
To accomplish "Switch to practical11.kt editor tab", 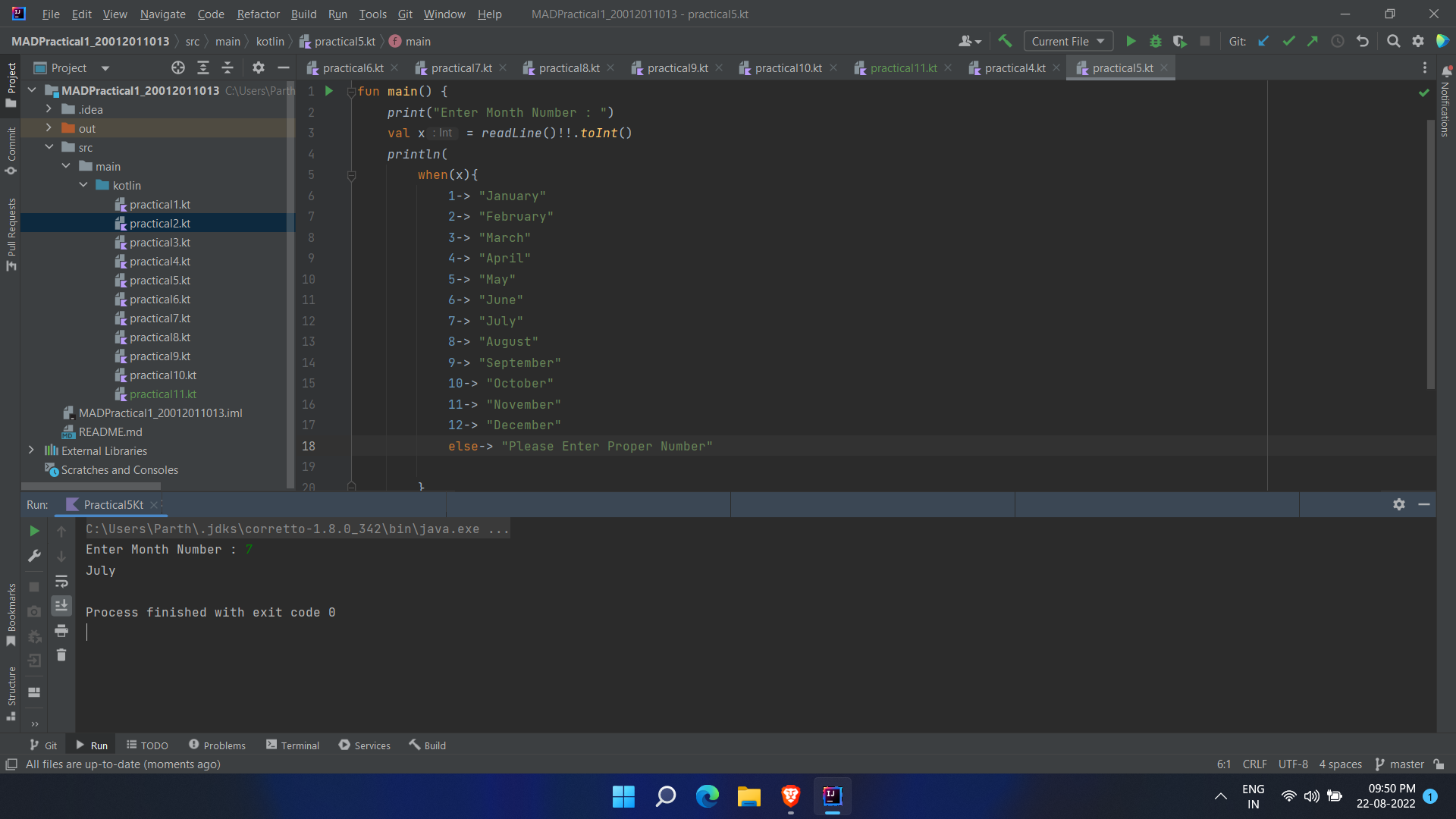I will click(x=903, y=68).
